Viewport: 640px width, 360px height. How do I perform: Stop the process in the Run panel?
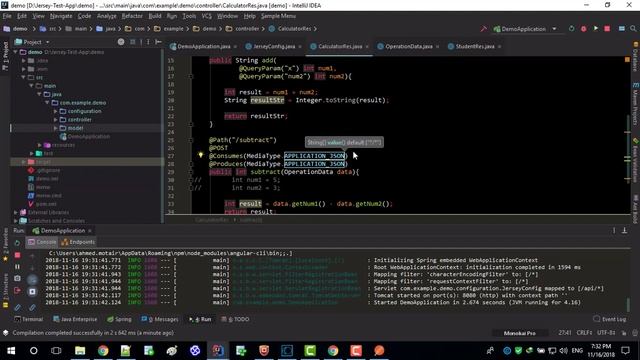click(17, 255)
